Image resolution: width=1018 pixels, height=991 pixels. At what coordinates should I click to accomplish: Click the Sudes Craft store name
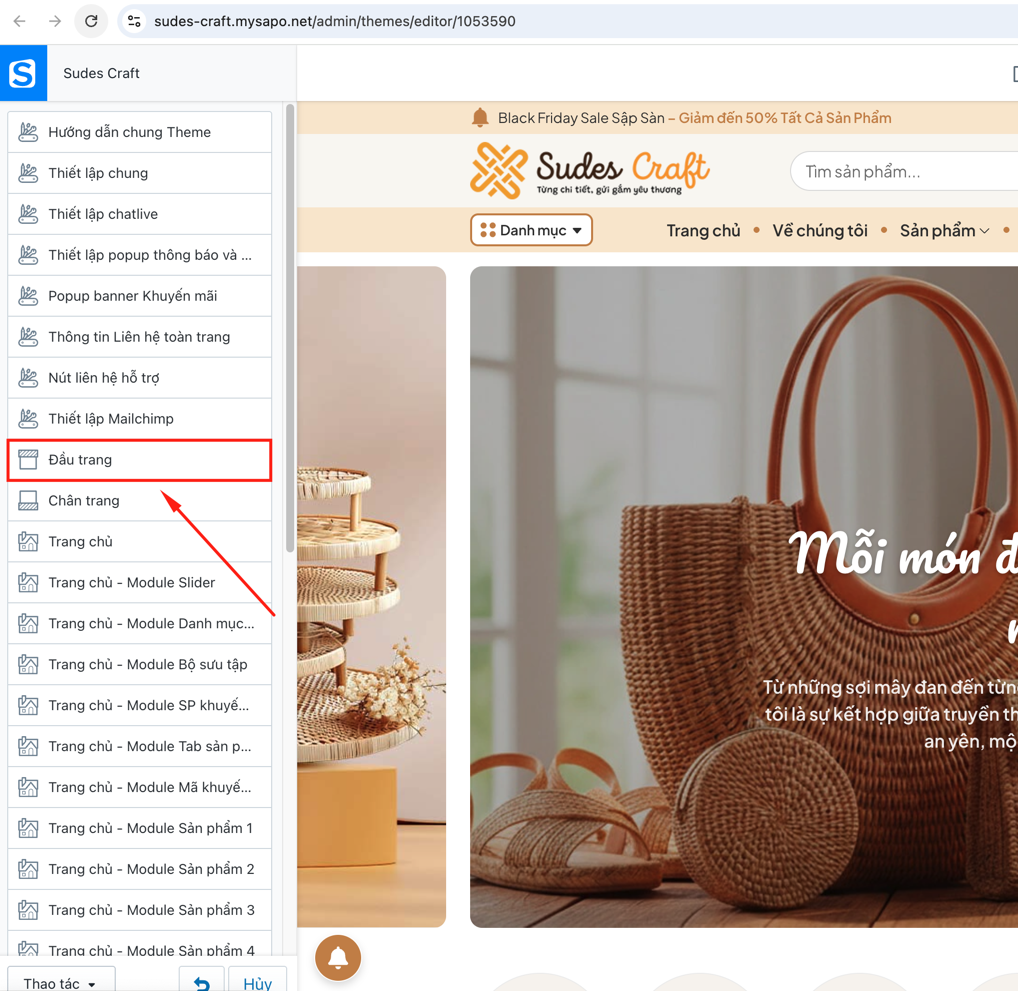101,73
